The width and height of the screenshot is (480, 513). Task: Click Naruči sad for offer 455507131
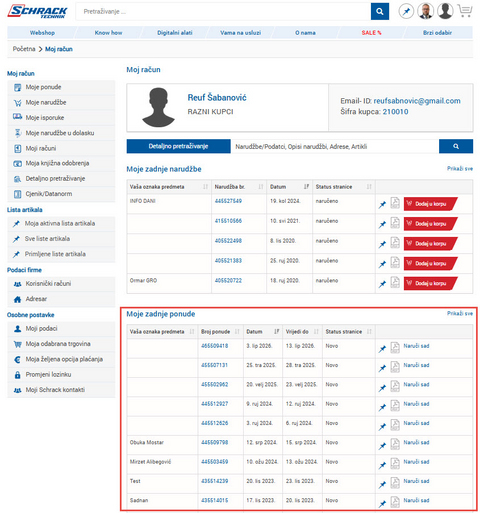[416, 365]
